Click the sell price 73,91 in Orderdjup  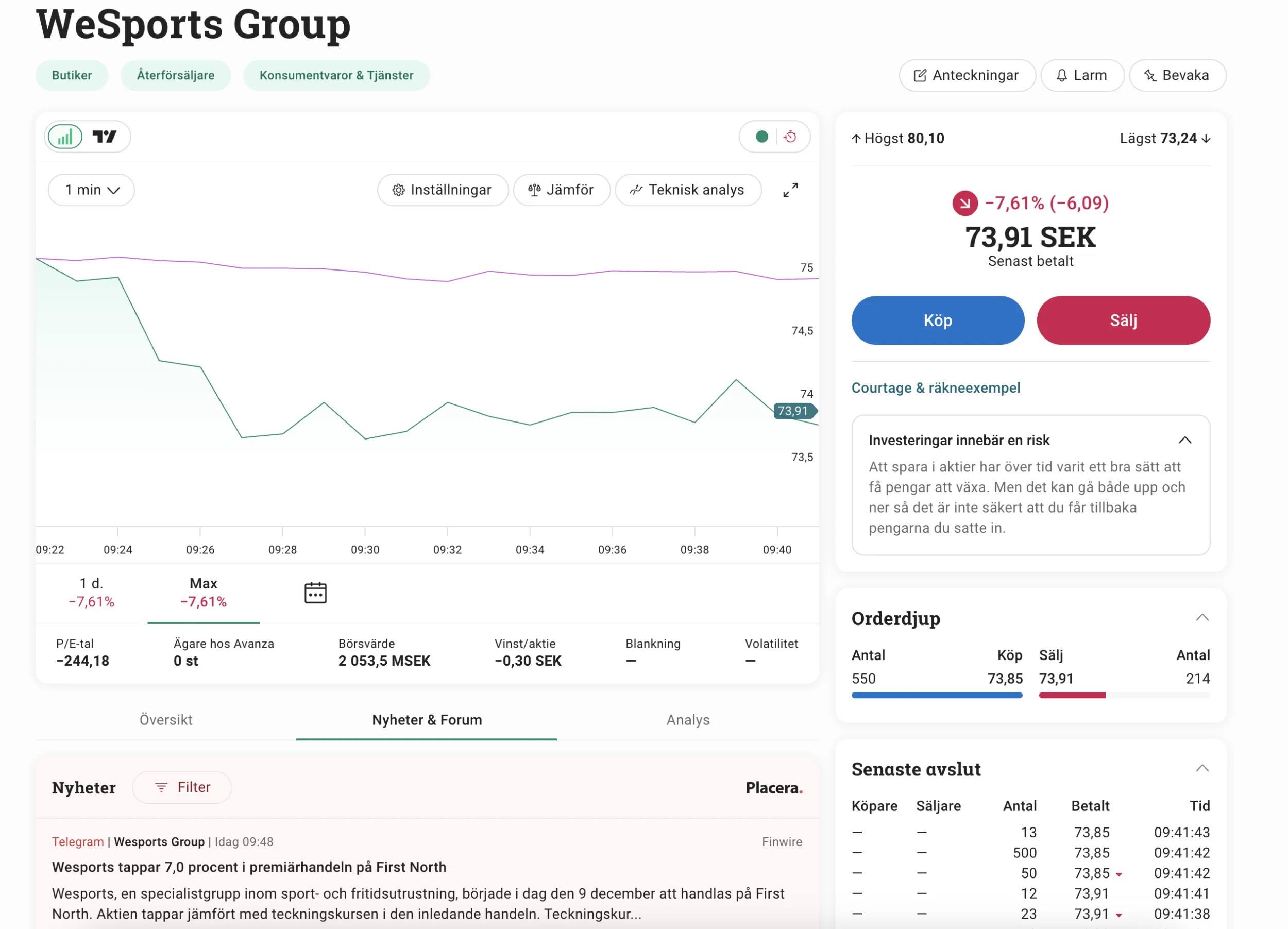click(x=1056, y=679)
